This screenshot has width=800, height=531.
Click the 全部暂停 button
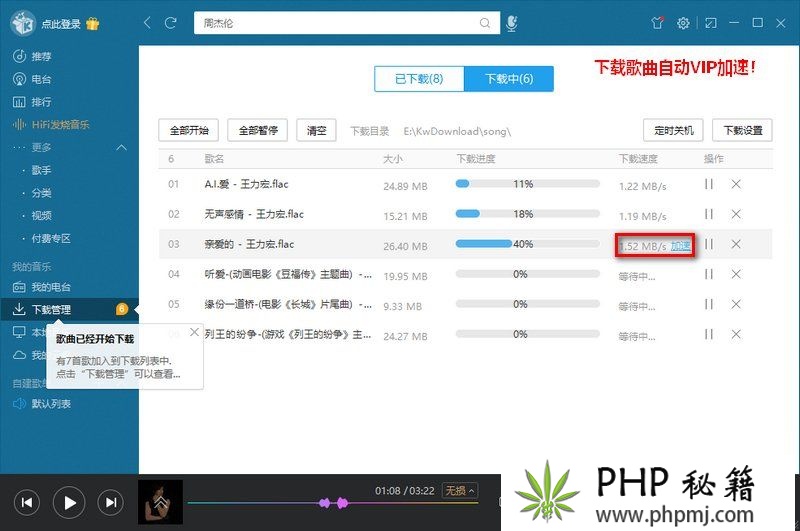coord(258,130)
